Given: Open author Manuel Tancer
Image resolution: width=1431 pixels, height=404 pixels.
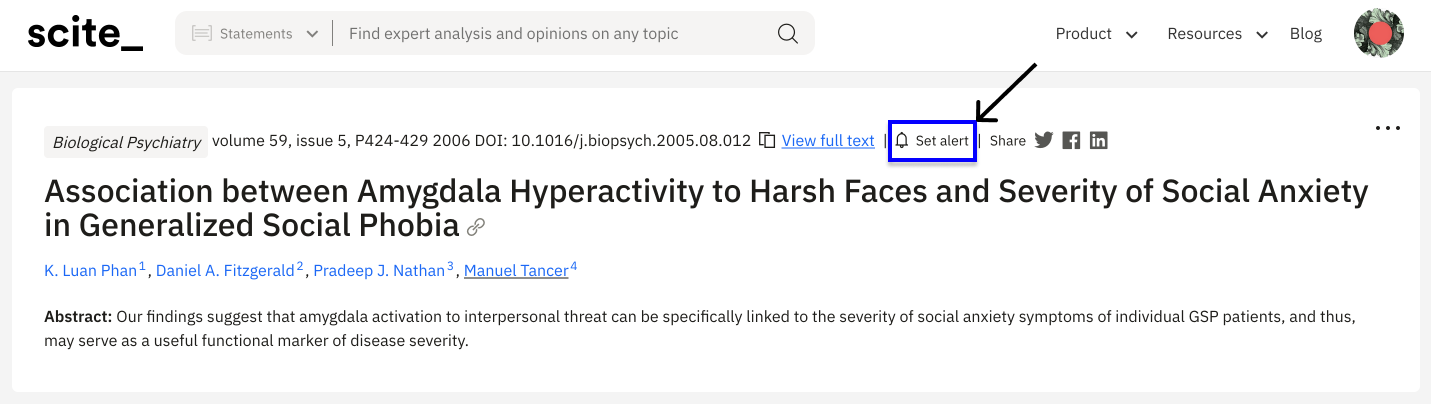Looking at the screenshot, I should (516, 271).
